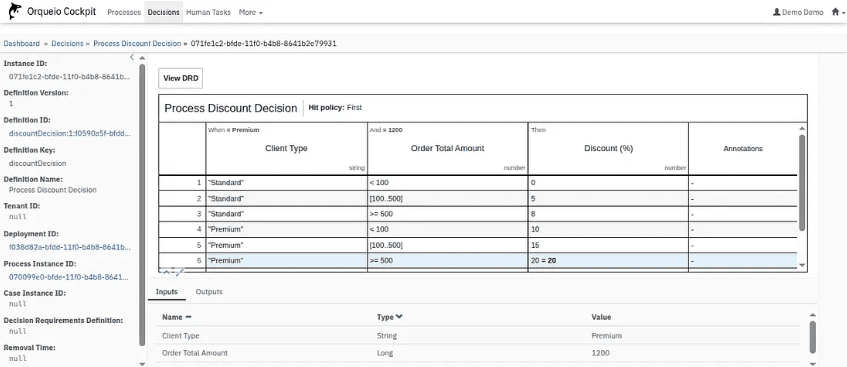Select the [100..500] cell in rule 2
The image size is (847, 367).
pos(447,198)
